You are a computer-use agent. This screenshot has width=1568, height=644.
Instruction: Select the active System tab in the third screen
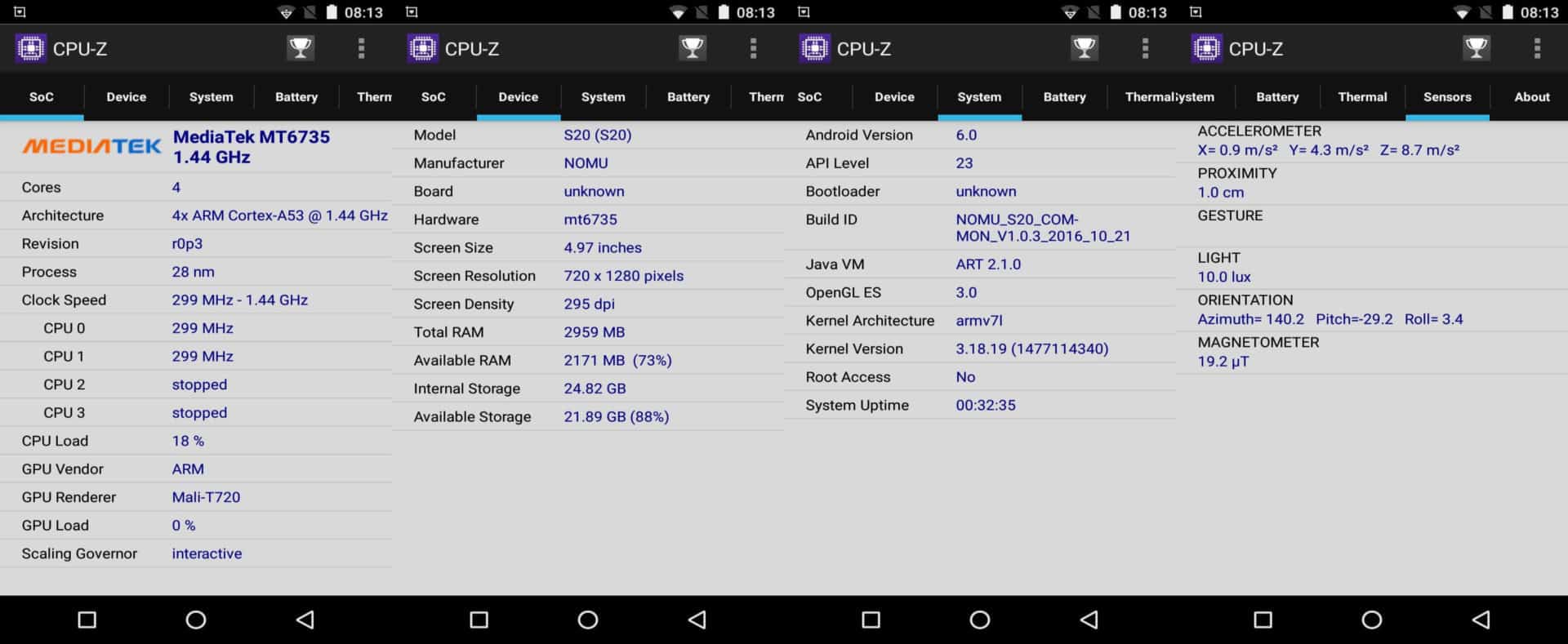point(979,96)
